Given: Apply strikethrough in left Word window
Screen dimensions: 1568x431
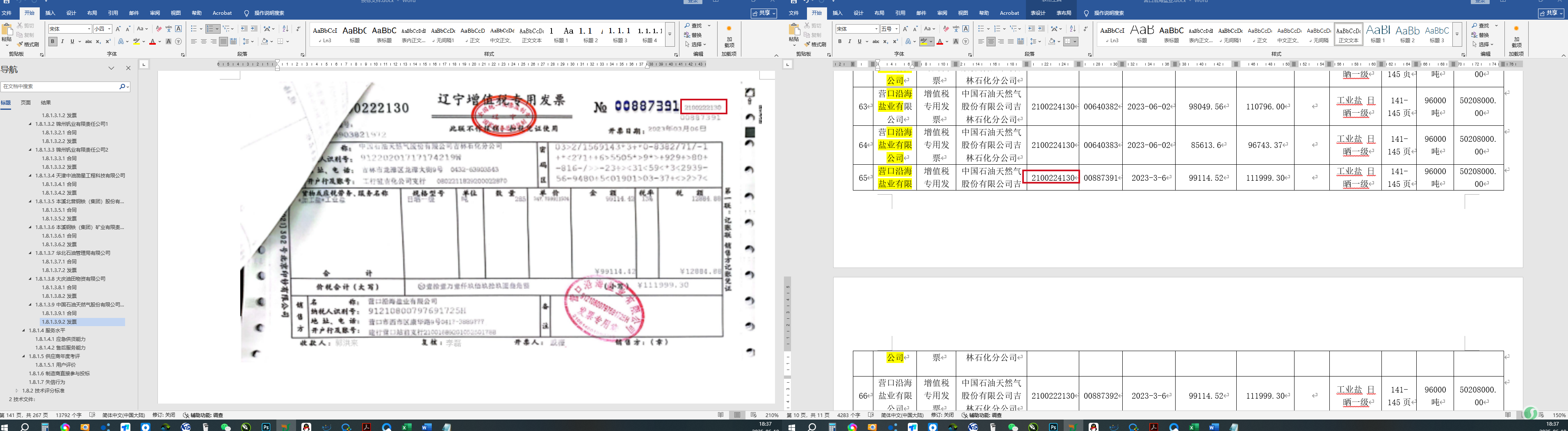Looking at the screenshot, I should click(x=88, y=41).
